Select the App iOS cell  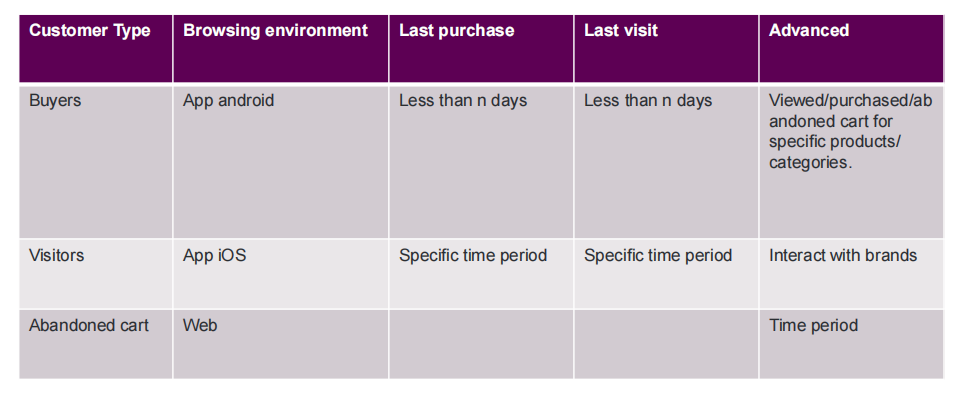(281, 274)
